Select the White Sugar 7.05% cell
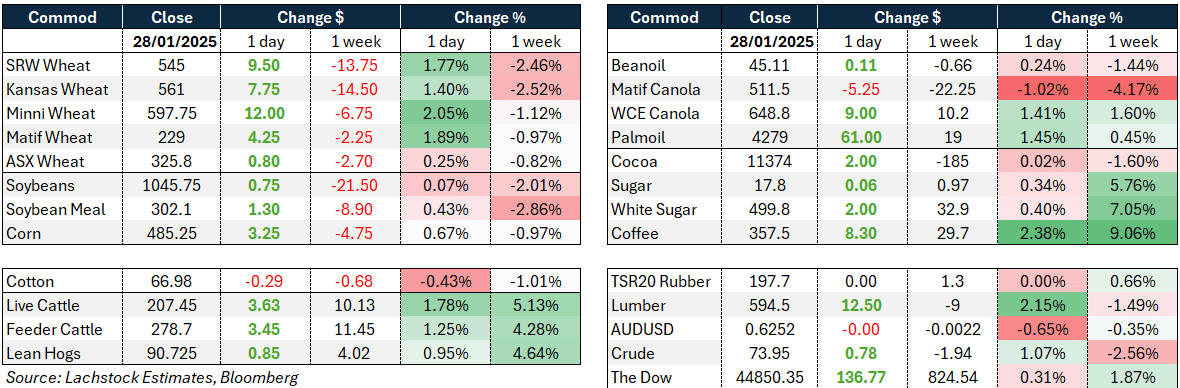The image size is (1180, 388). coord(1134,210)
